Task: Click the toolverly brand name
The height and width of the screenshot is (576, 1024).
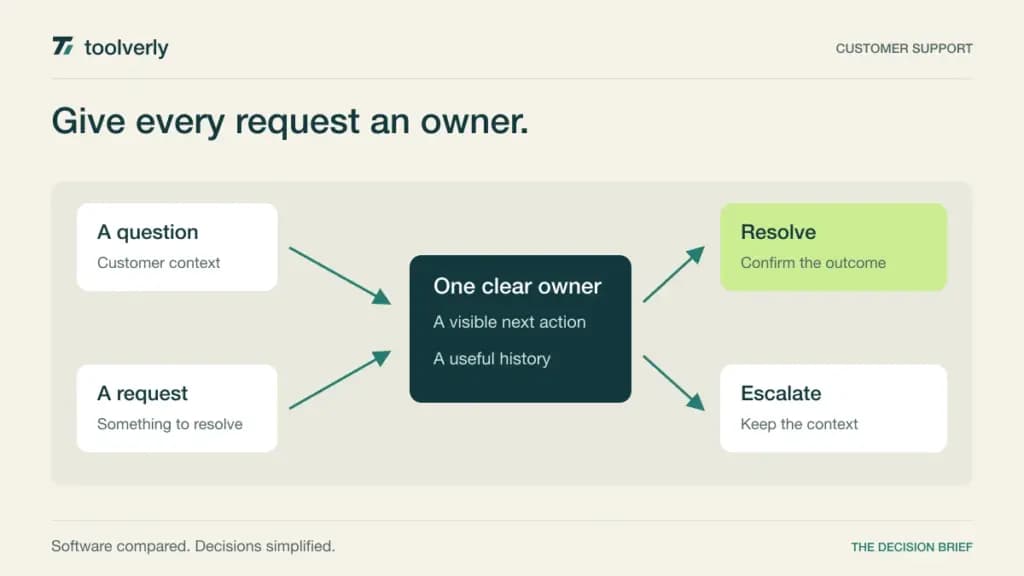Action: coord(126,48)
